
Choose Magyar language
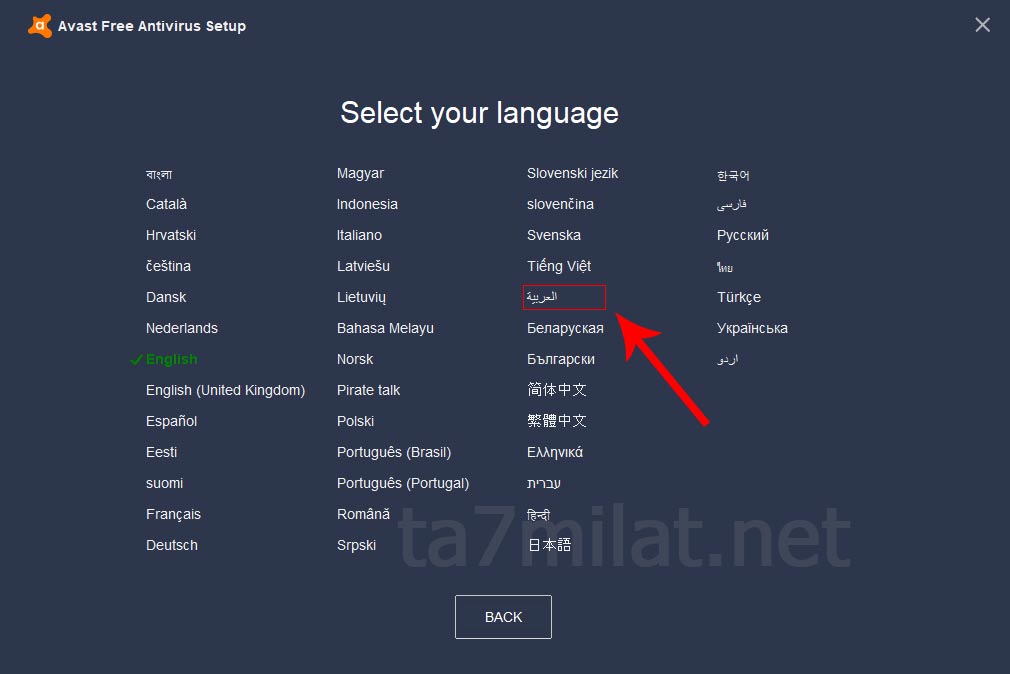(x=360, y=173)
